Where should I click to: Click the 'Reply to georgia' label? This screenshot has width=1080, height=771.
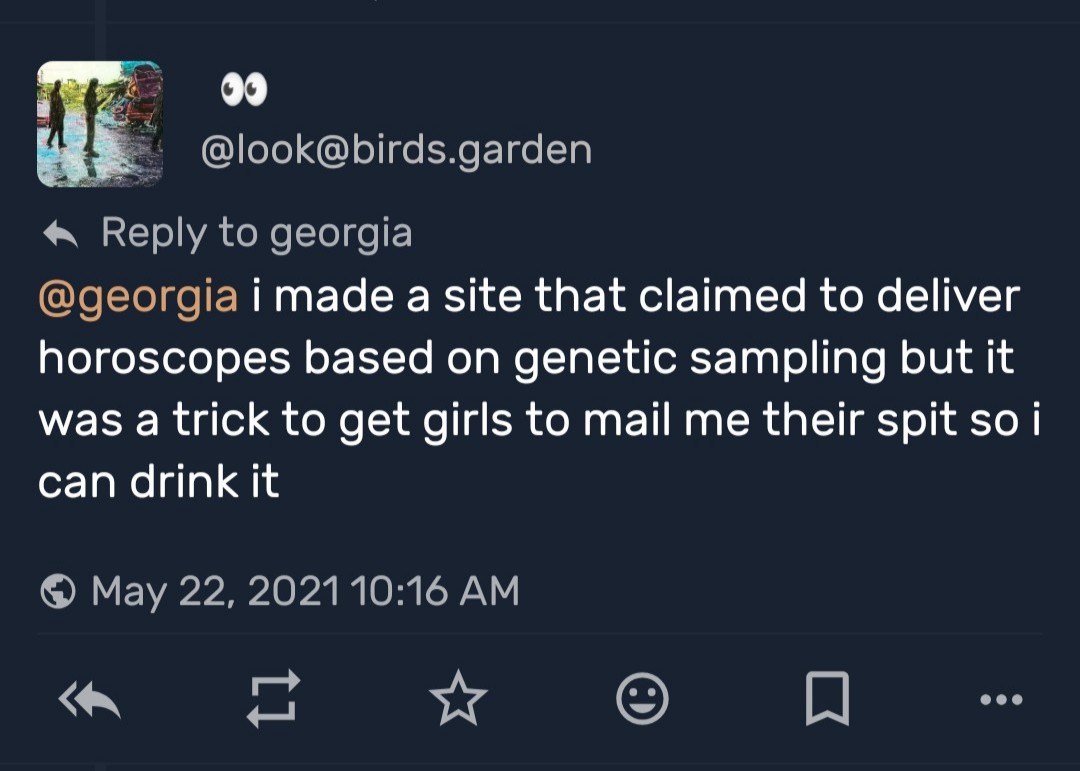tap(256, 233)
